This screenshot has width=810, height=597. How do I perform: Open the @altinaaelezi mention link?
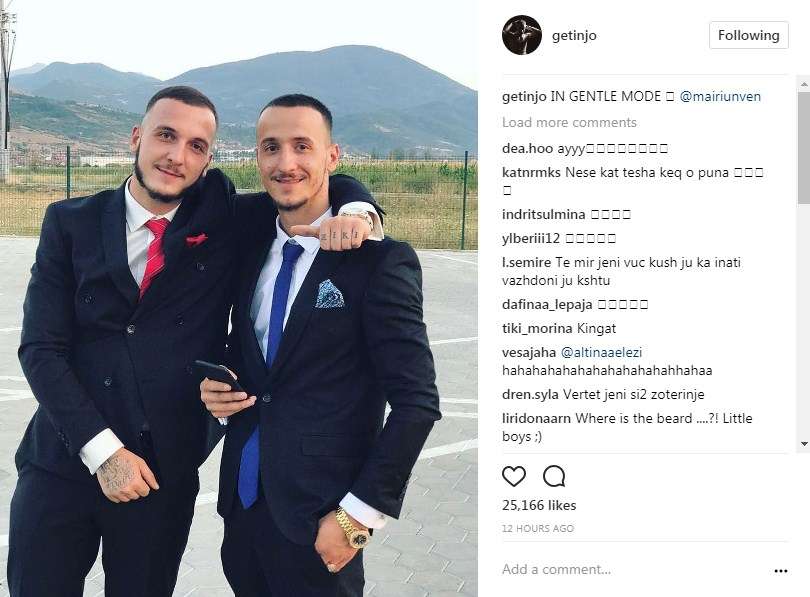pos(601,352)
